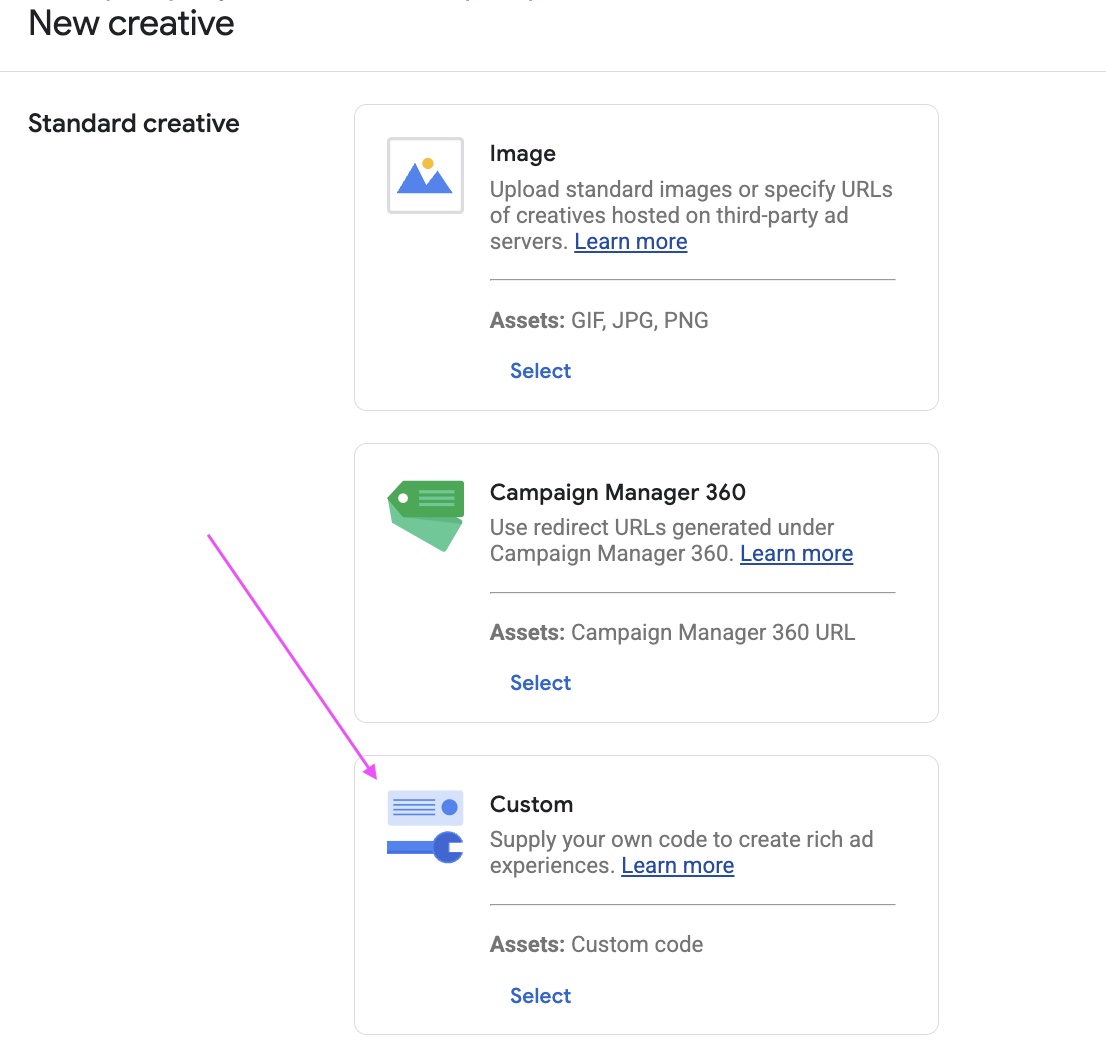Click the 'Assets: Custom code' text
This screenshot has width=1106, height=1046.
tap(597, 944)
